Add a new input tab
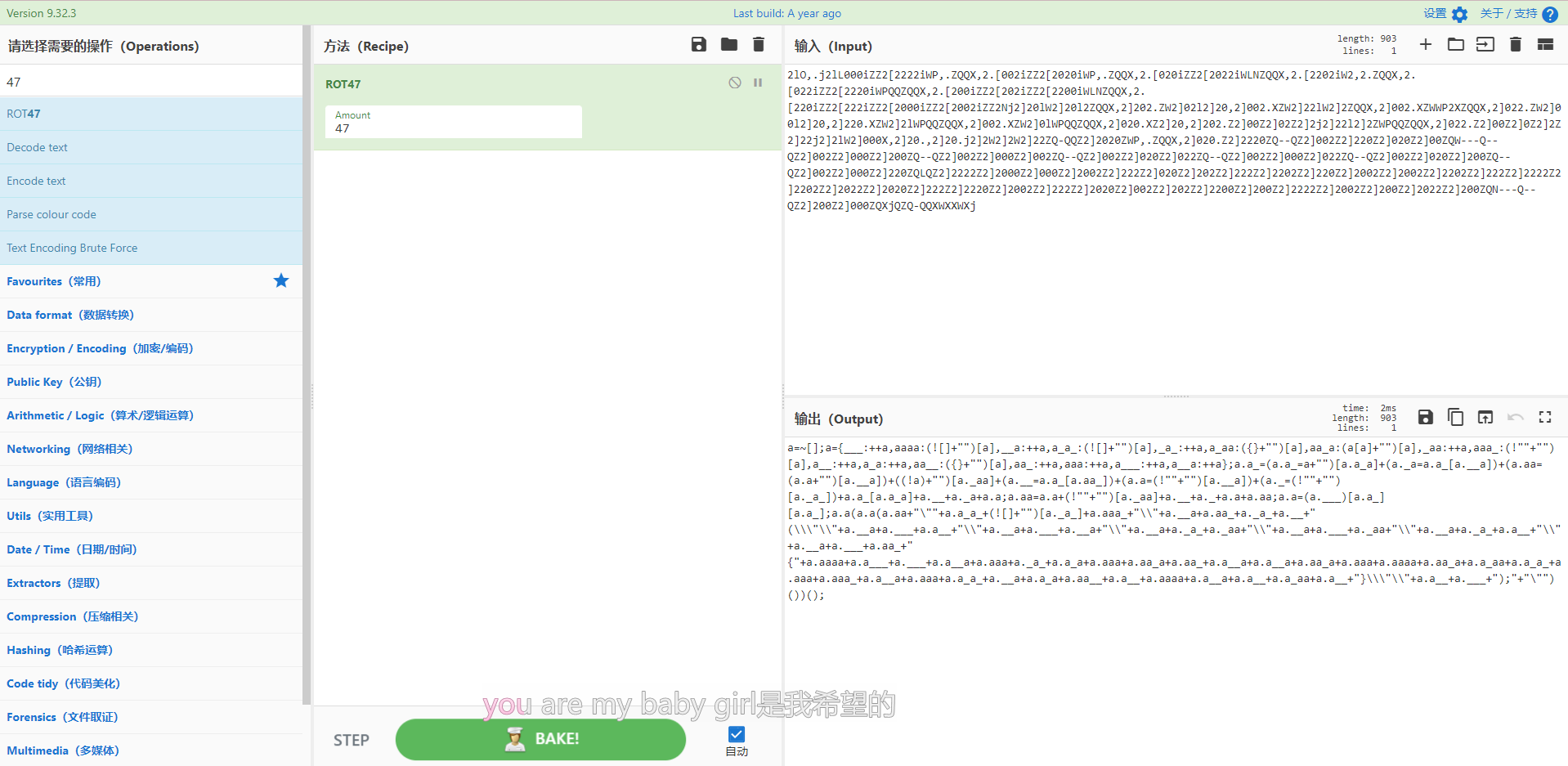 coord(1426,44)
